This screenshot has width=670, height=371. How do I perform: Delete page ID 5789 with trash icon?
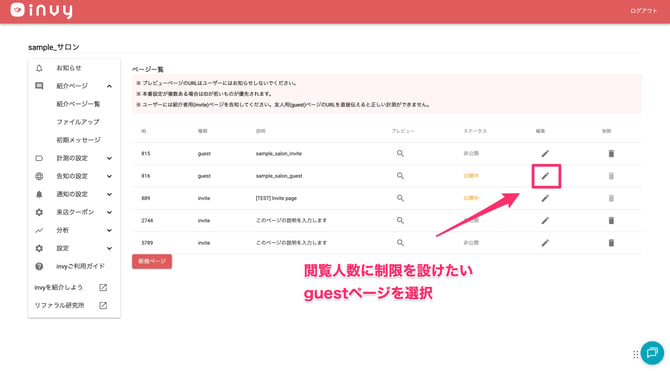pyautogui.click(x=611, y=242)
